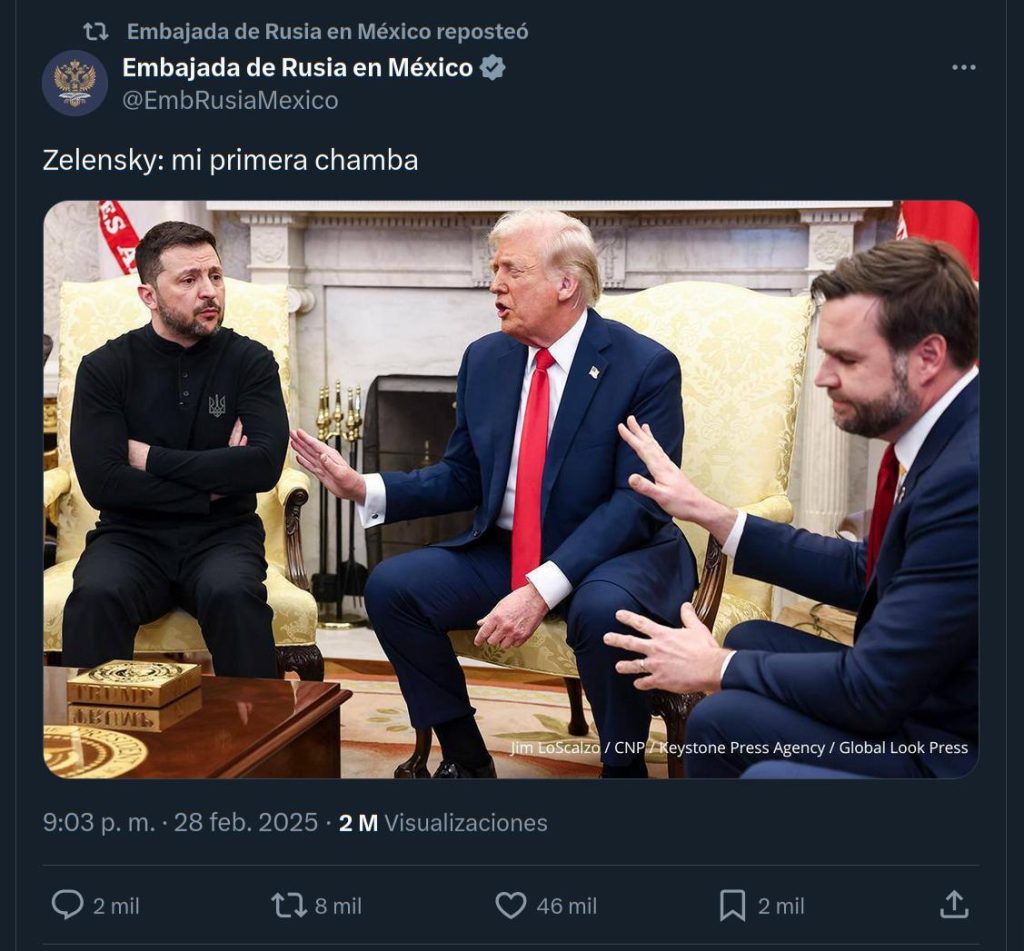Visit the @EmbRusiaMexico handle
Image resolution: width=1024 pixels, height=951 pixels.
230,101
